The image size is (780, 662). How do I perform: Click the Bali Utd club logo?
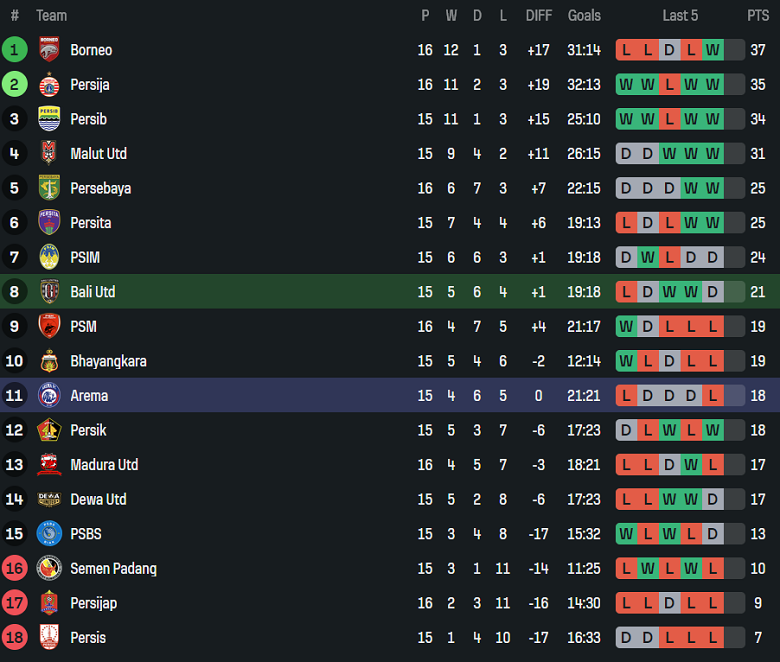tap(49, 292)
